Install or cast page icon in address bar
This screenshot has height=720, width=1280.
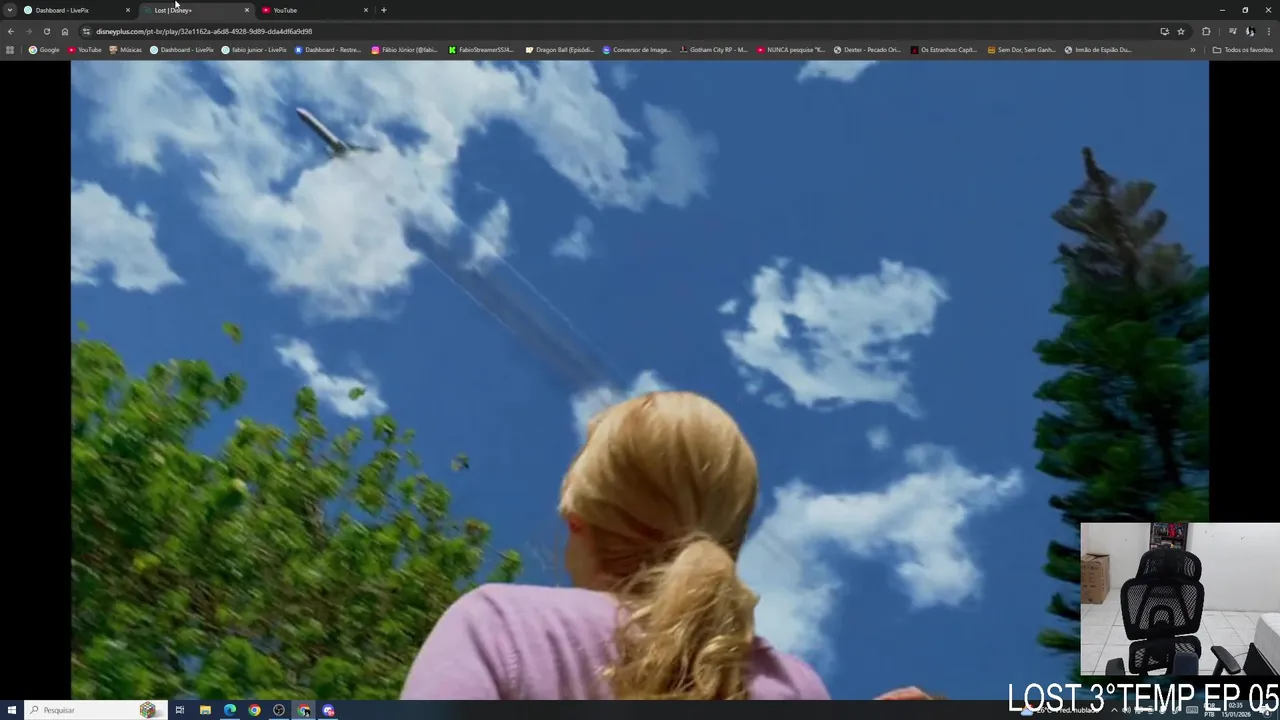tap(1164, 31)
